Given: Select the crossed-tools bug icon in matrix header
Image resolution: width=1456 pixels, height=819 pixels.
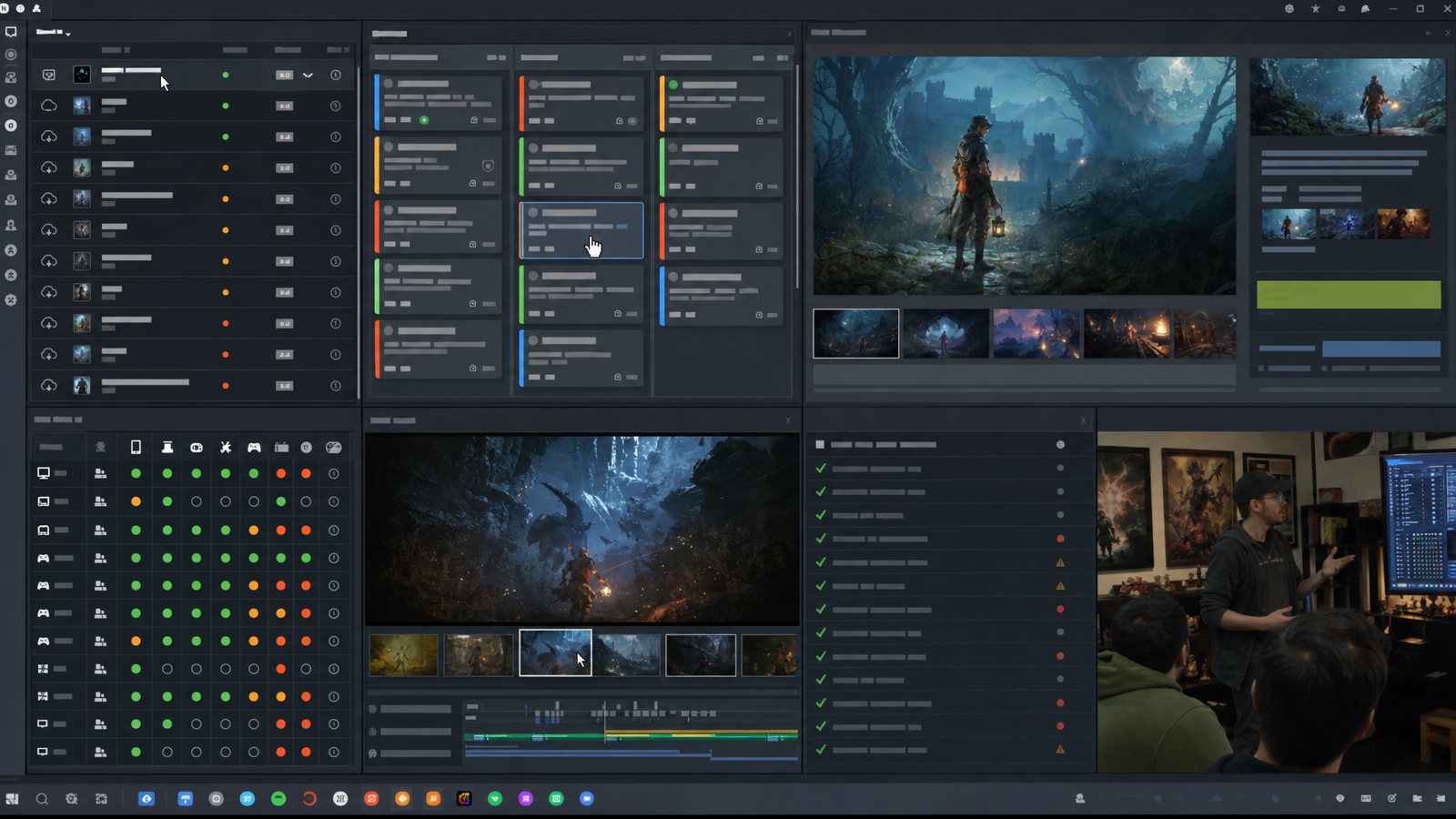Looking at the screenshot, I should tap(226, 447).
